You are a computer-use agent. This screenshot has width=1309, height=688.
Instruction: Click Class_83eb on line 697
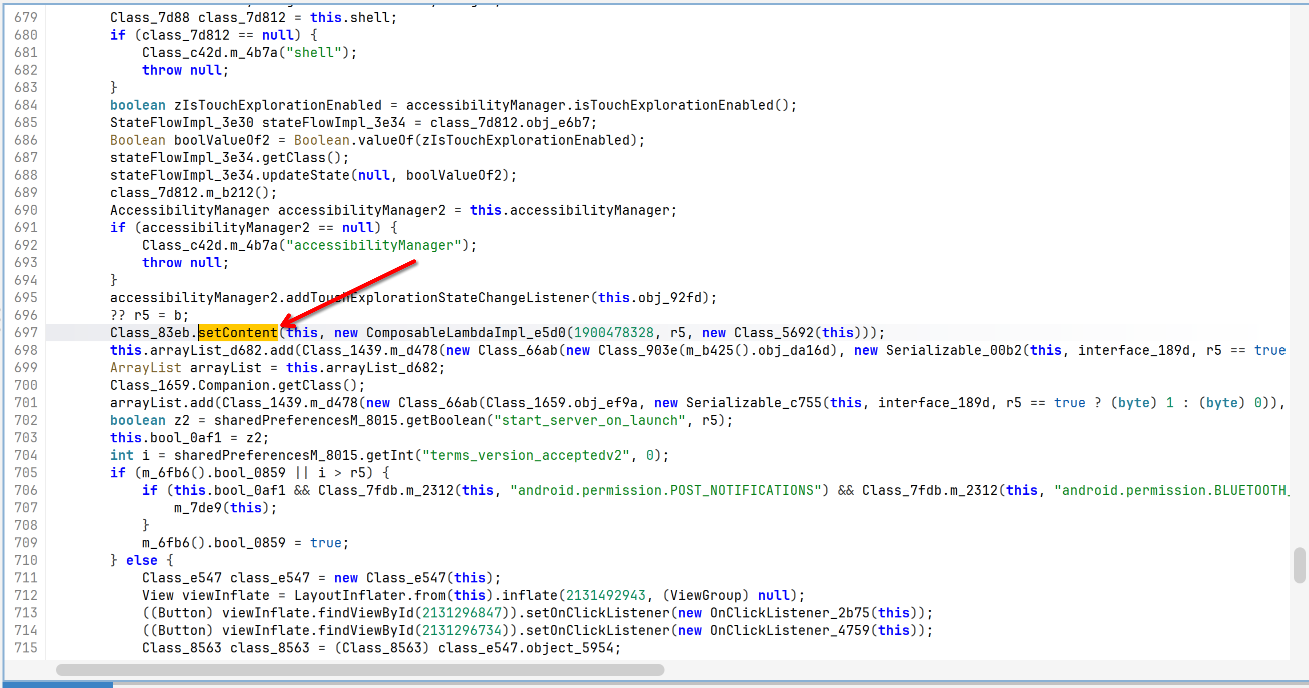150,332
